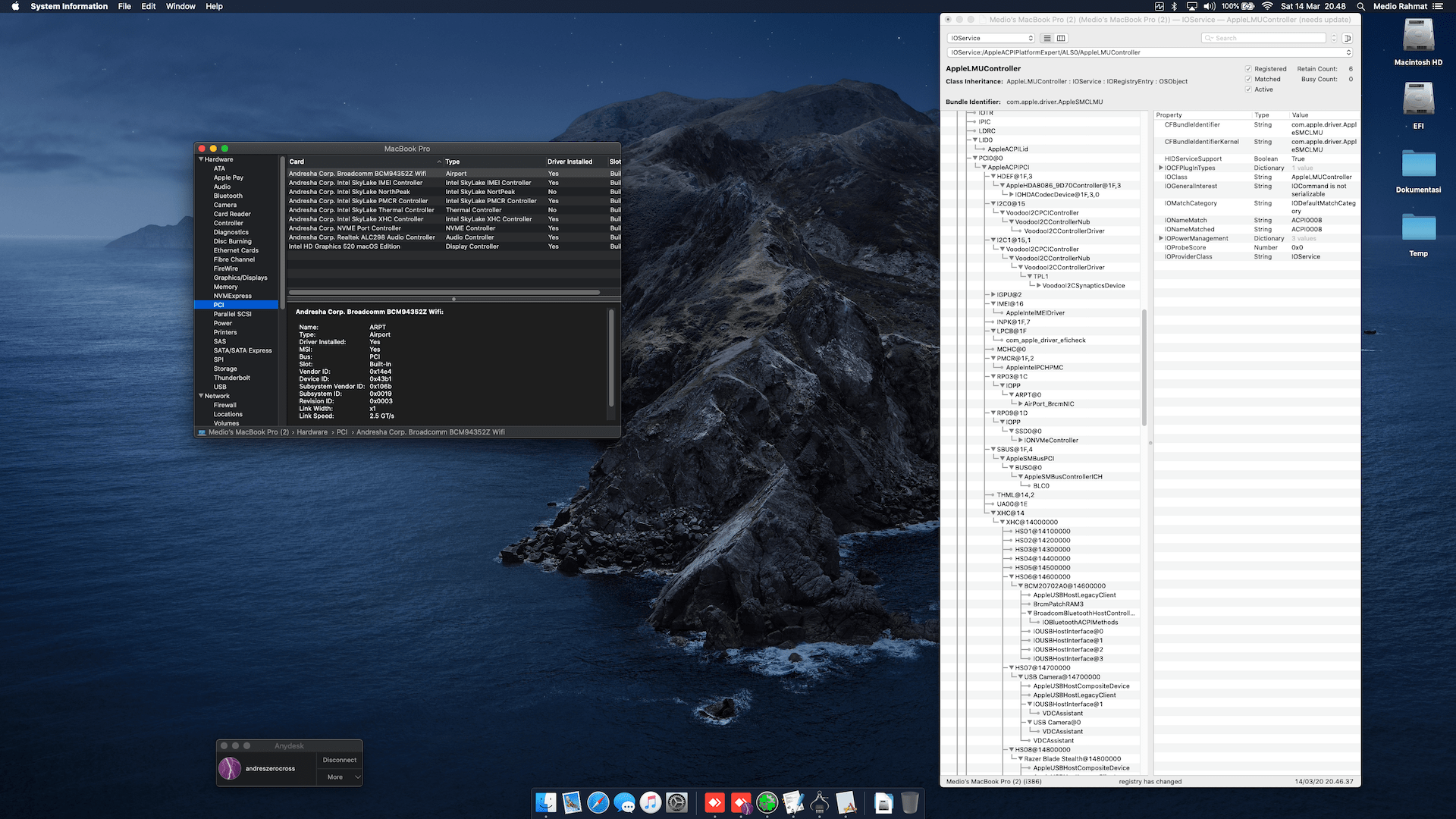
Task: Sort by the Card column header
Action: point(364,162)
